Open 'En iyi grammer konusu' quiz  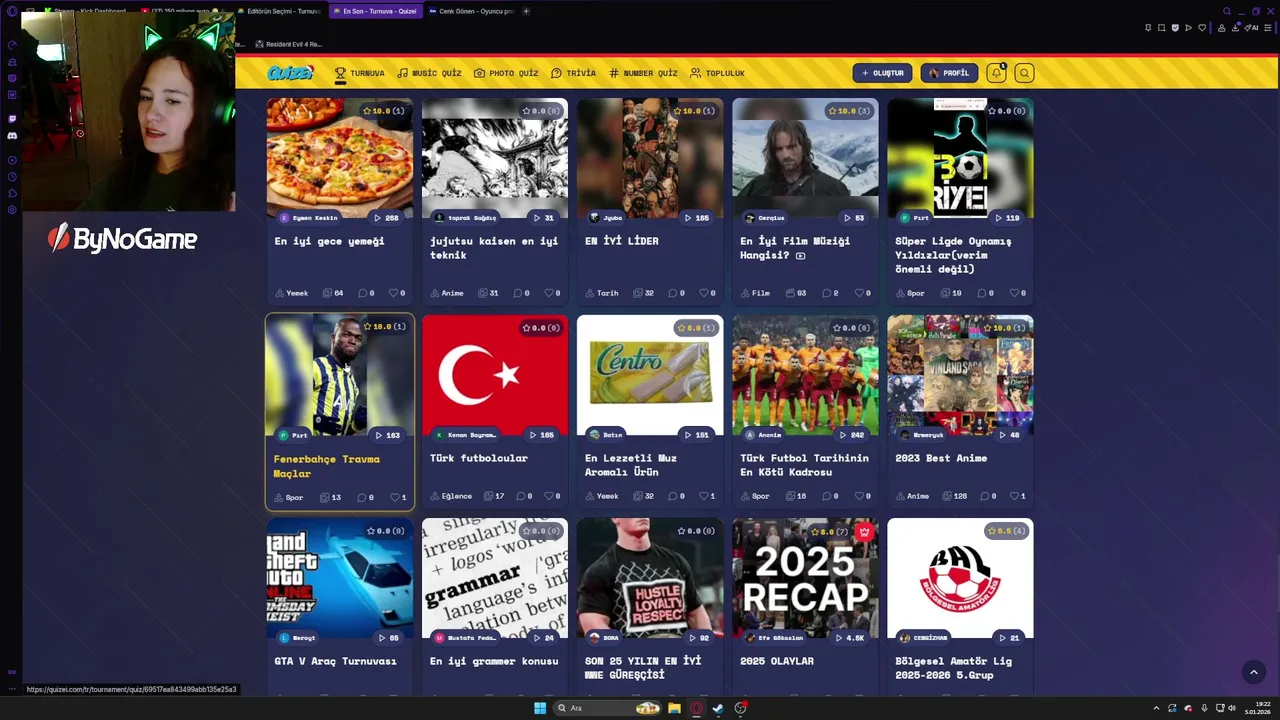tap(494, 661)
